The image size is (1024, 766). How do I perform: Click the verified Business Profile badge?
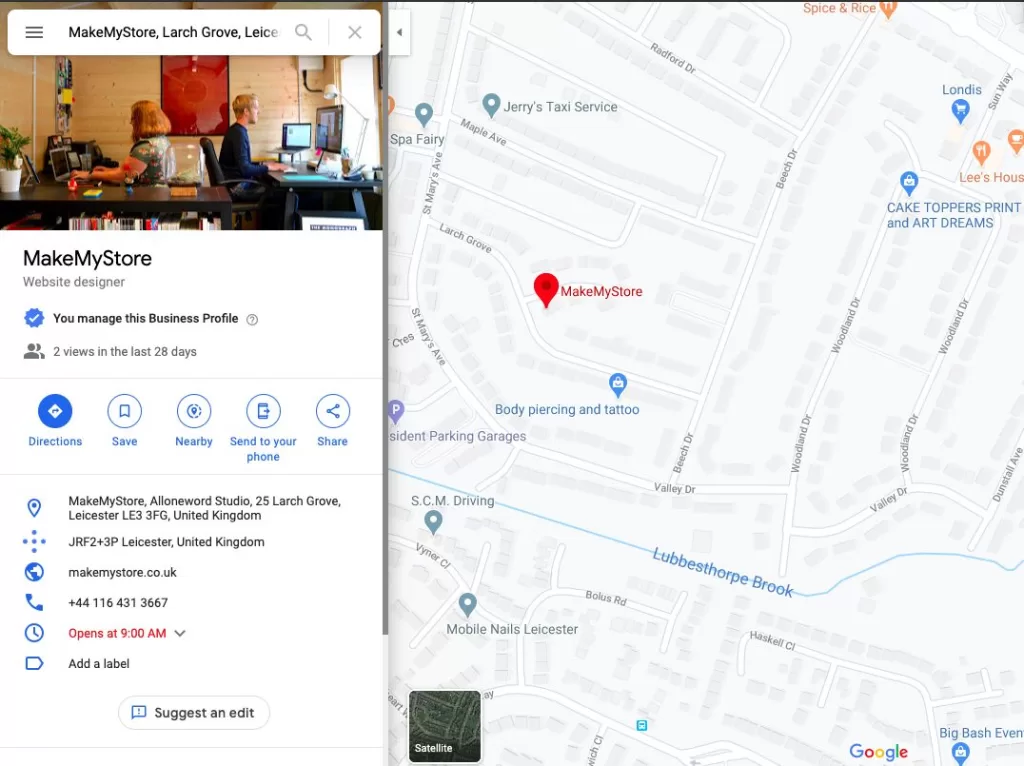34,318
